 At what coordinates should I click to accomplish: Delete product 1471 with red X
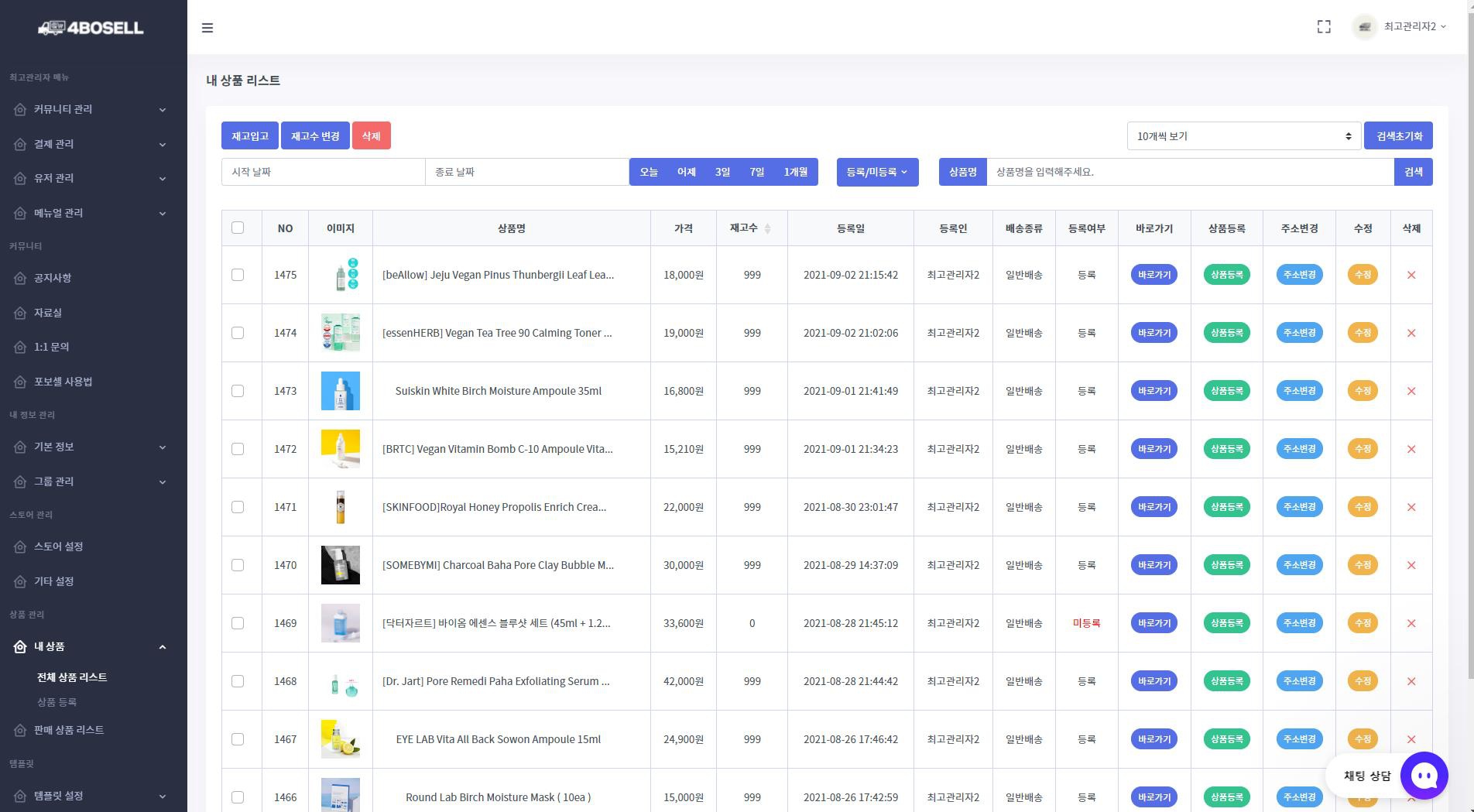pos(1411,507)
